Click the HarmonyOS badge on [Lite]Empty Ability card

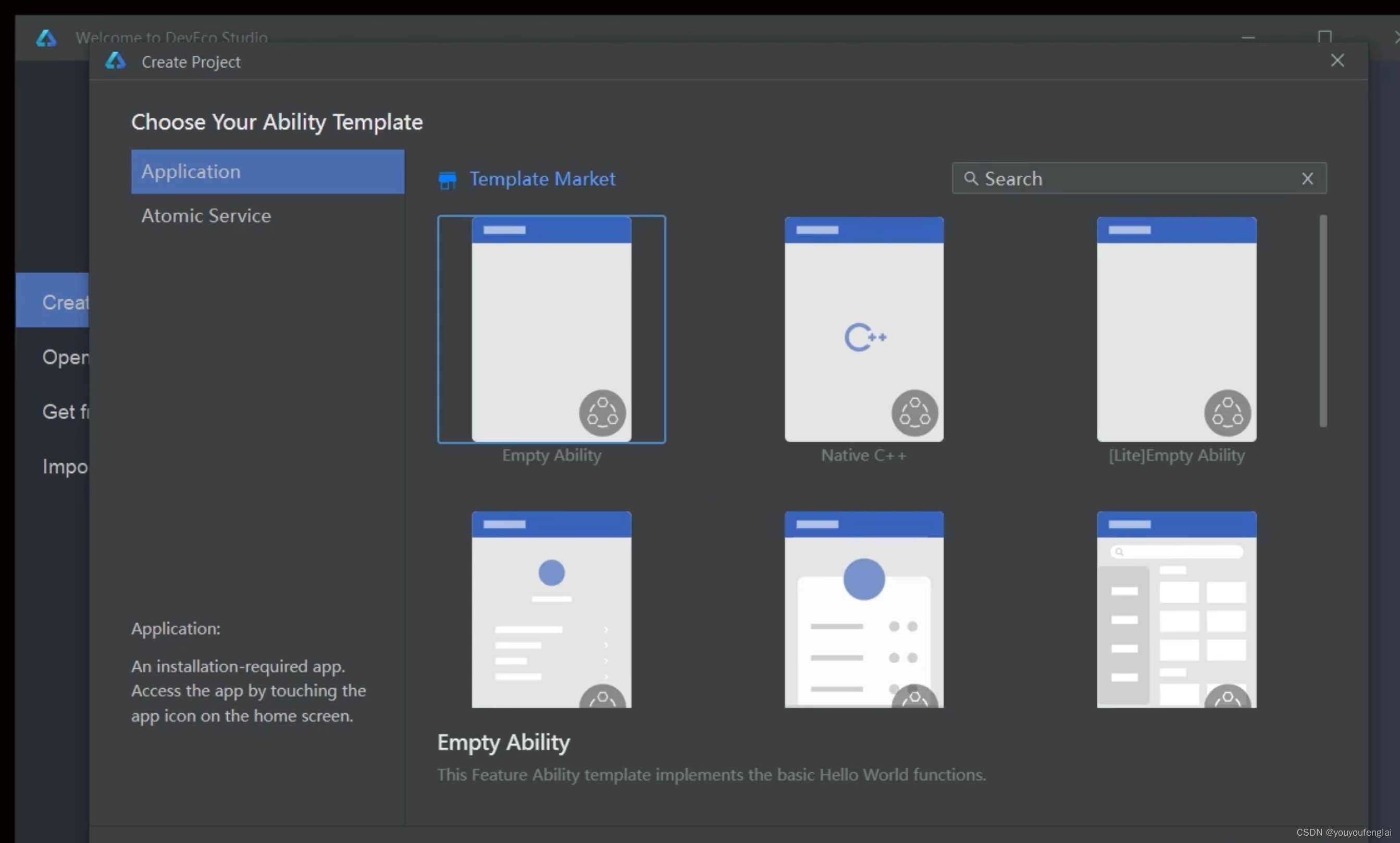point(1228,413)
